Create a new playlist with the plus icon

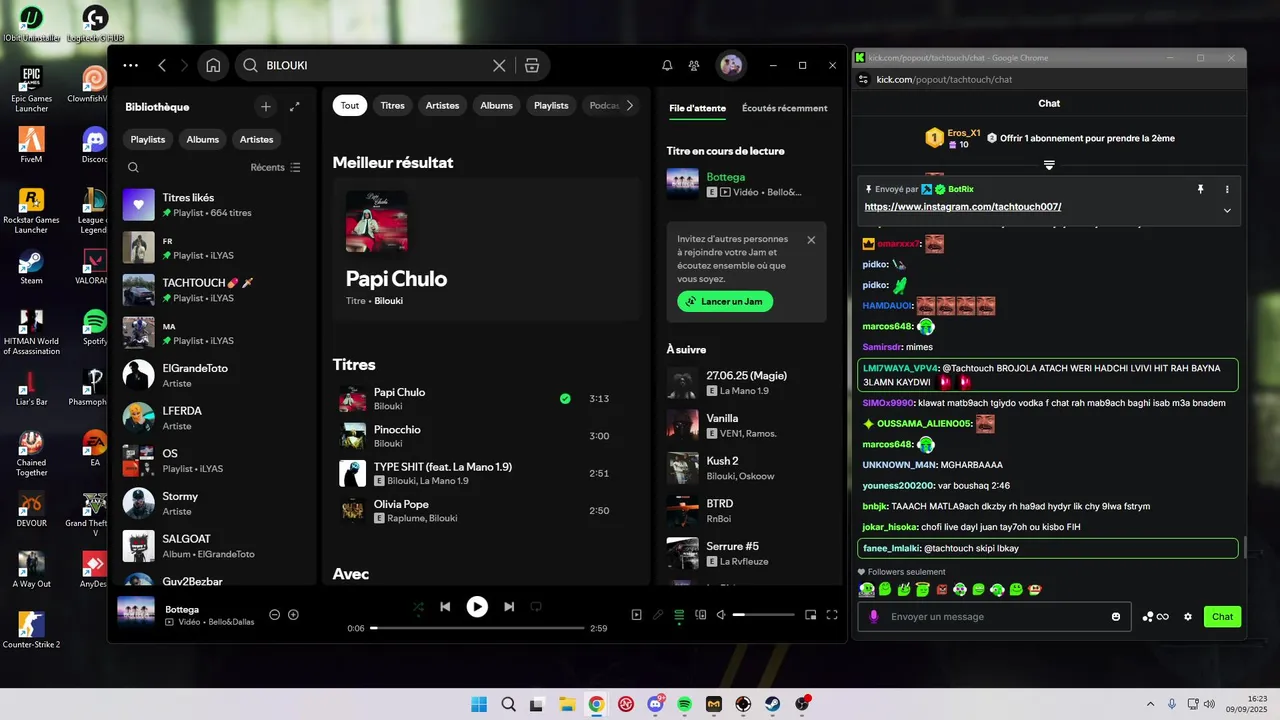pos(265,106)
